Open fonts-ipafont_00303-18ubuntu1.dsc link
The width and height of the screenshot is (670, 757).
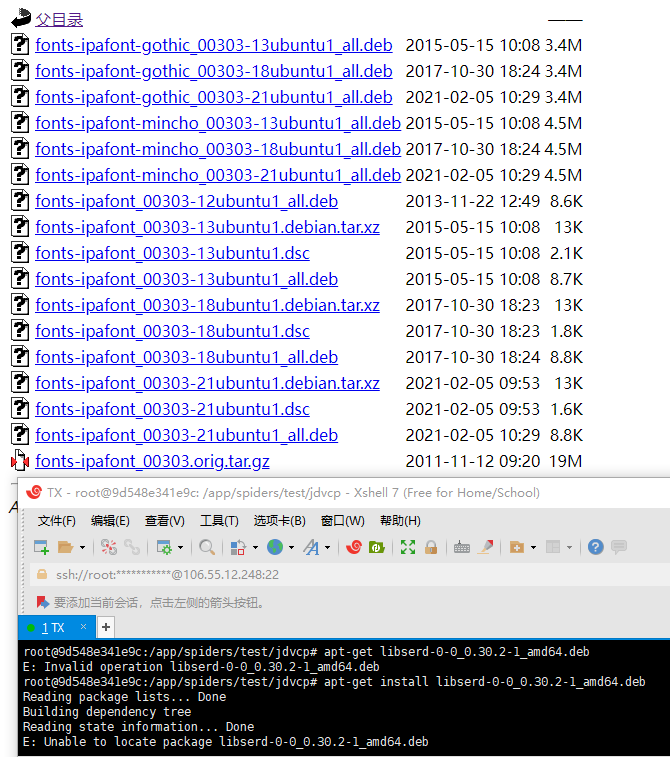point(172,332)
